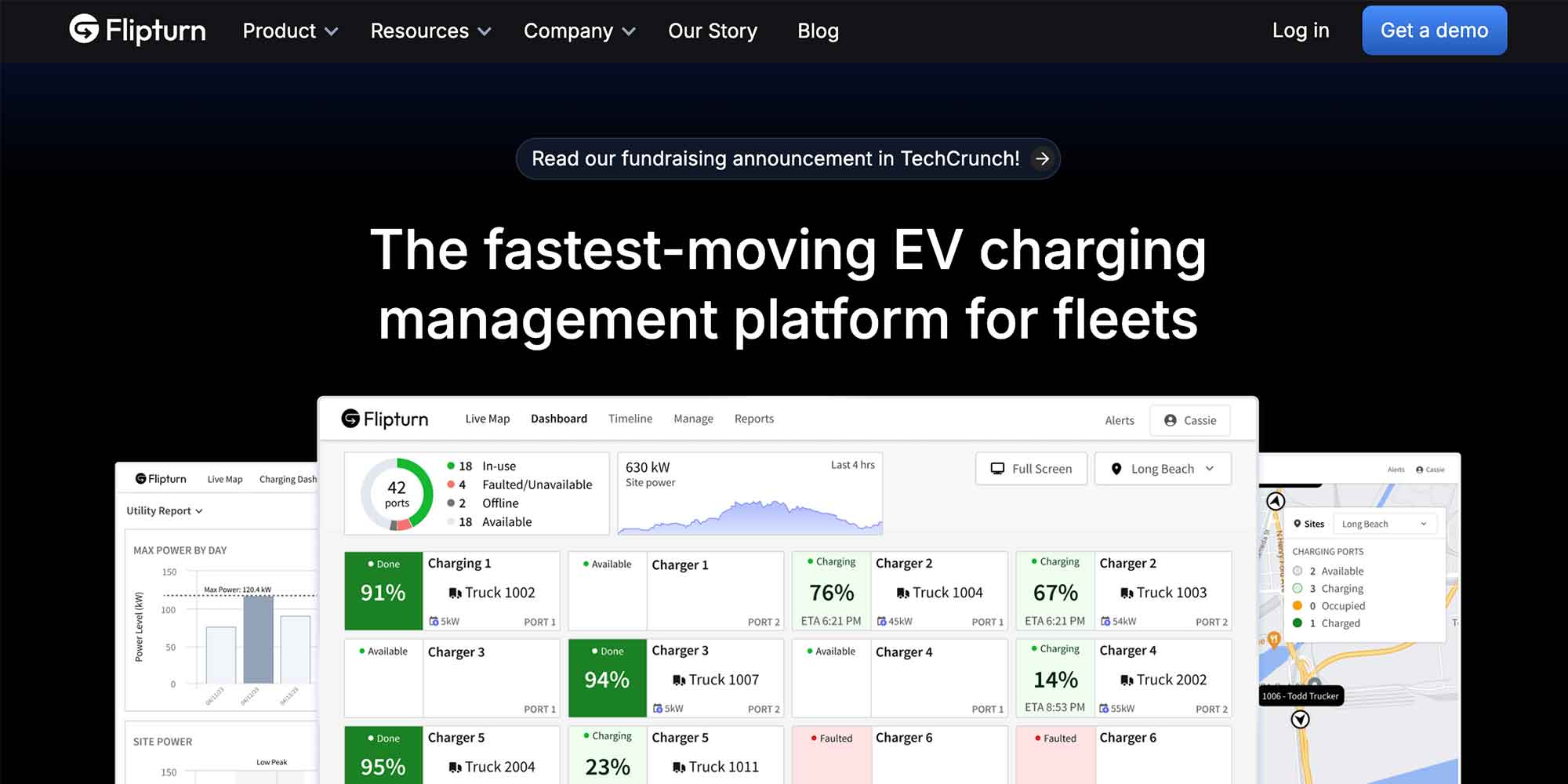This screenshot has width=1568, height=784.
Task: Open the Product dropdown menu
Action: tap(290, 31)
